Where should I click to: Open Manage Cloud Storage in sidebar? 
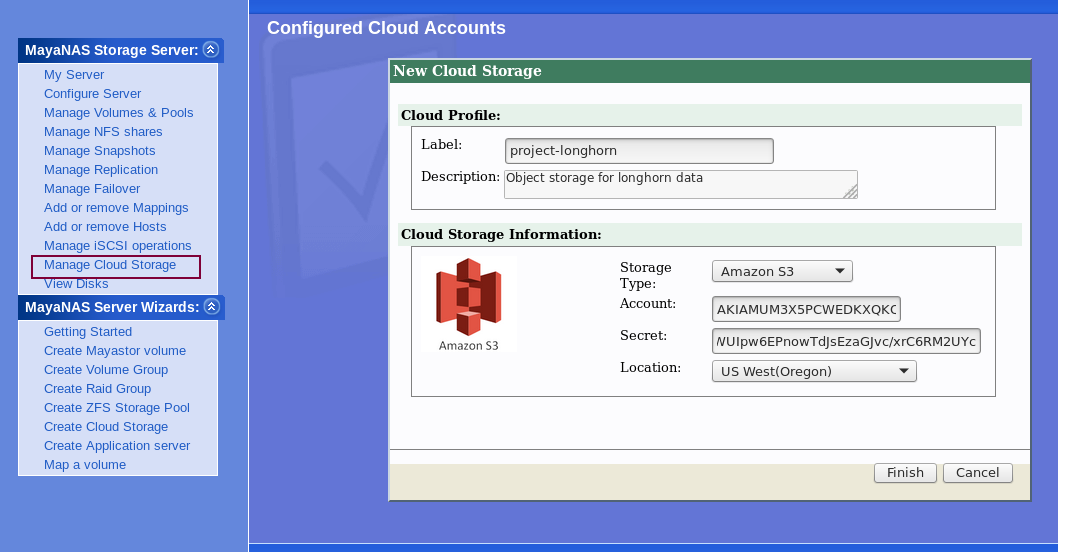click(x=110, y=265)
